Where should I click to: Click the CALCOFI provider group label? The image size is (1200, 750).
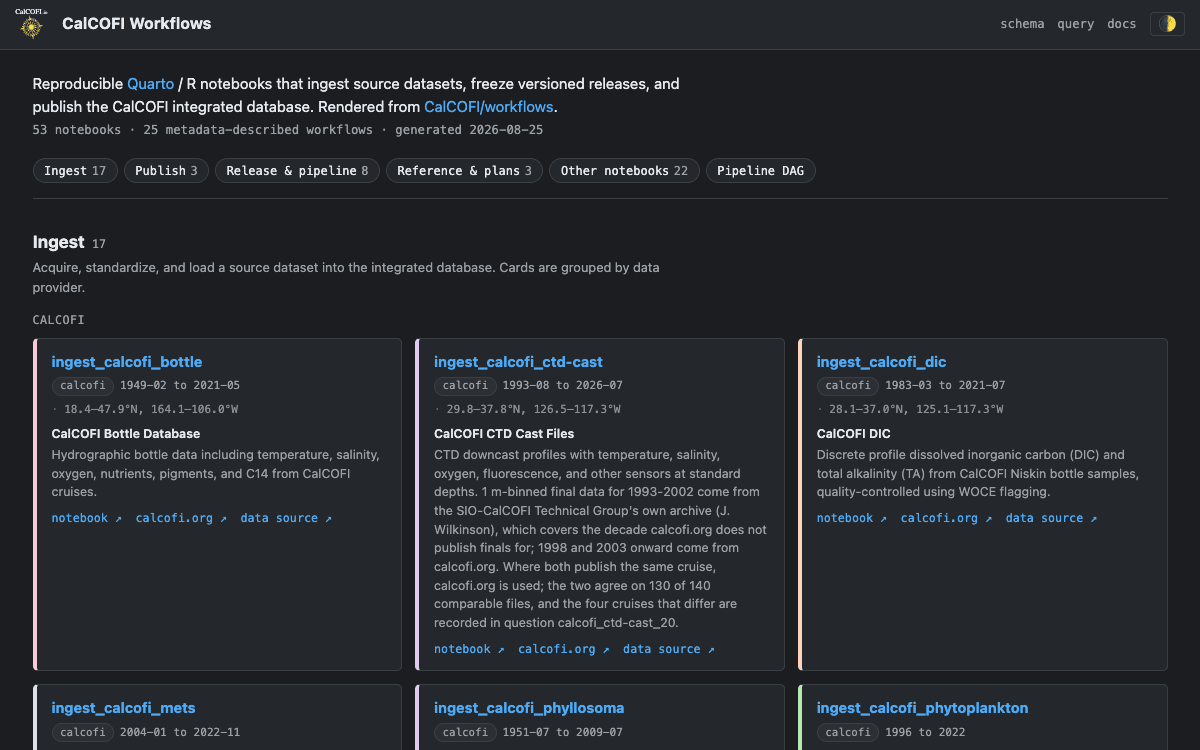click(x=59, y=320)
